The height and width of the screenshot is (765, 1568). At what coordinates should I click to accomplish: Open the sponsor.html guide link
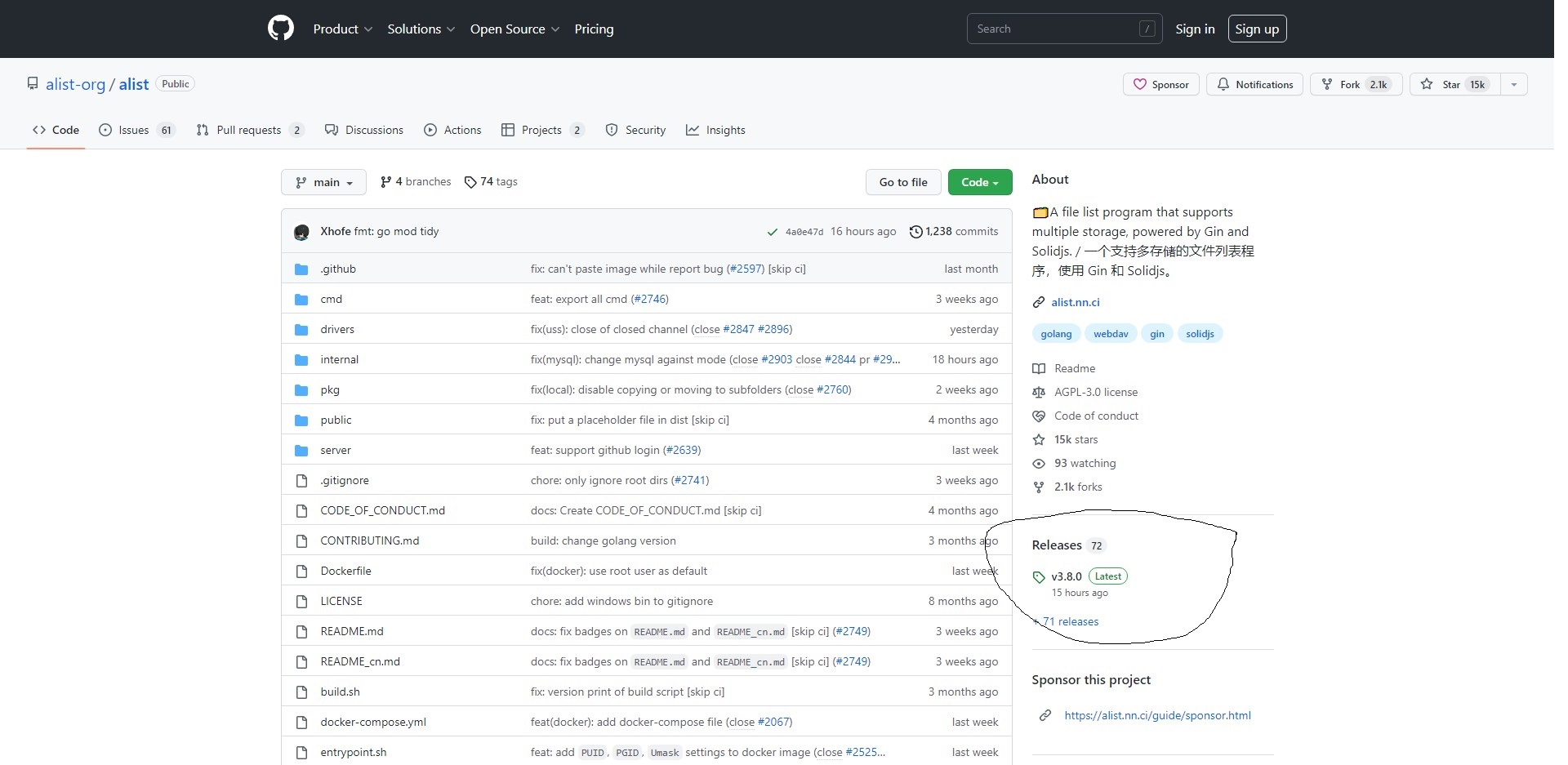(1157, 715)
